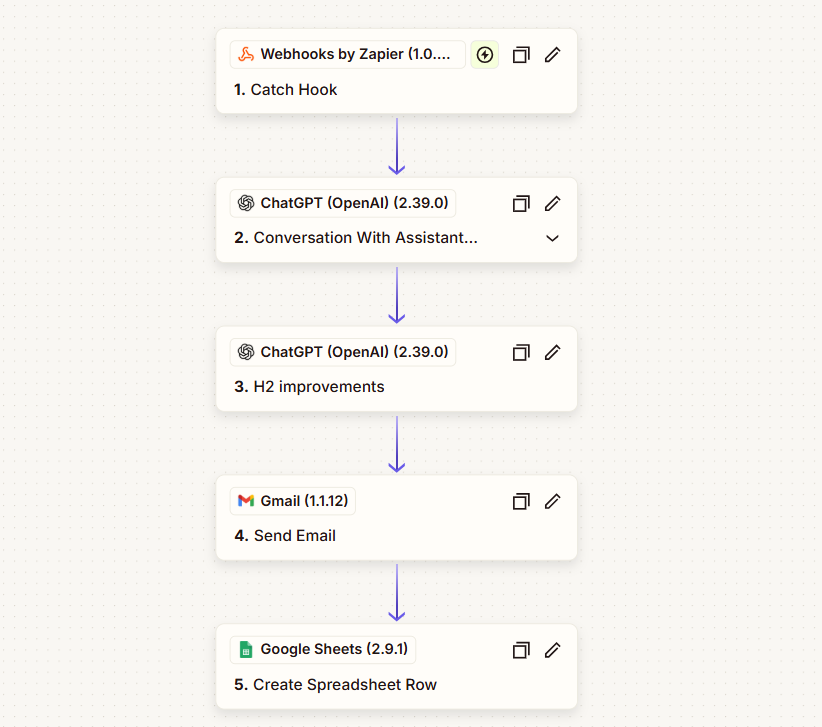This screenshot has height=727, width=822.
Task: Click the Google Sheets icon on step 5
Action: (246, 650)
